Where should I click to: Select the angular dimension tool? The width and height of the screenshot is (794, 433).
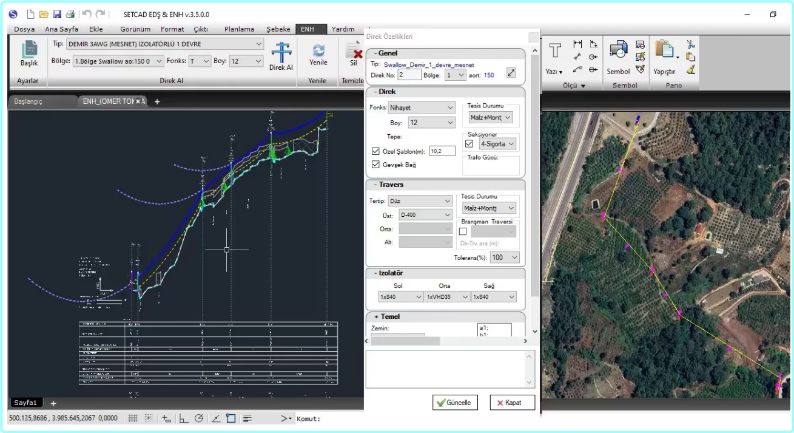(593, 44)
